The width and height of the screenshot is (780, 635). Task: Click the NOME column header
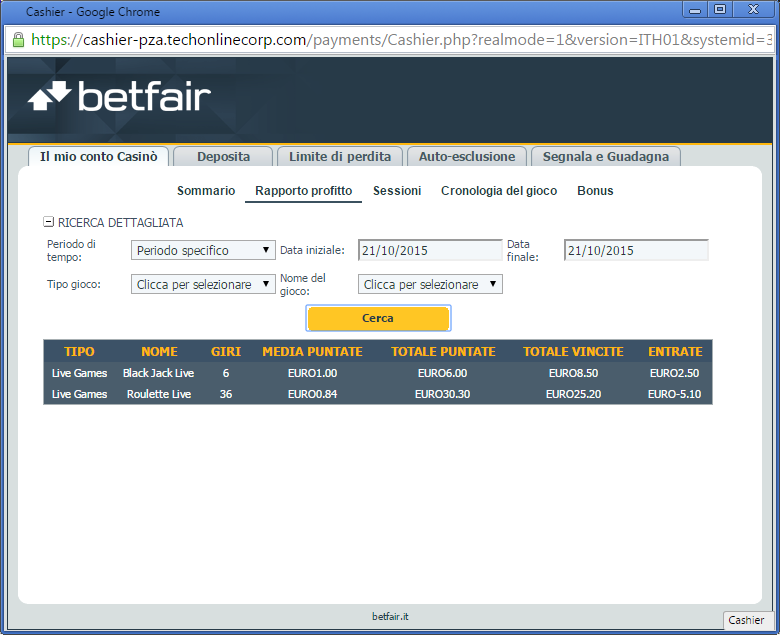click(159, 352)
